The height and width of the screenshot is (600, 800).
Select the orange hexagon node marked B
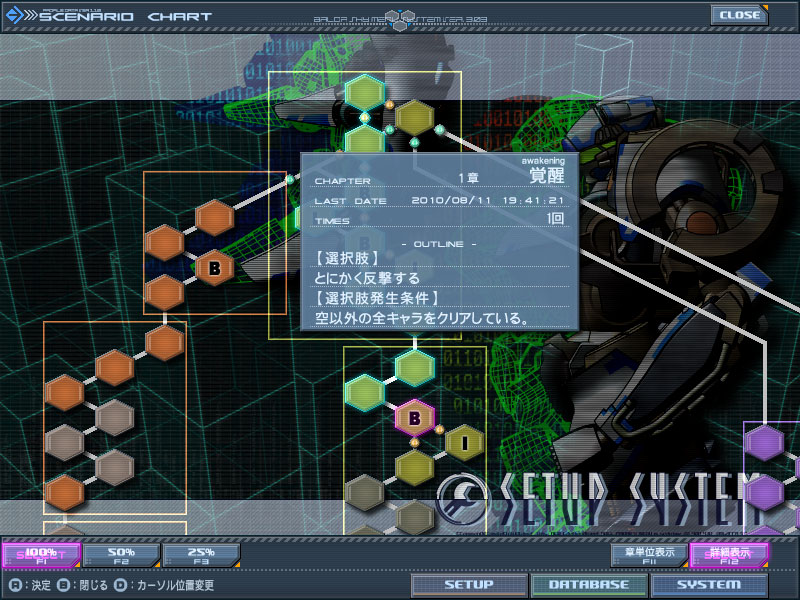(x=215, y=268)
